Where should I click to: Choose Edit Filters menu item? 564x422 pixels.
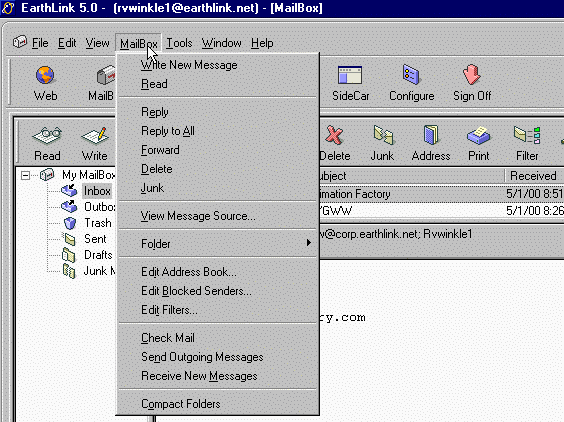218,310
